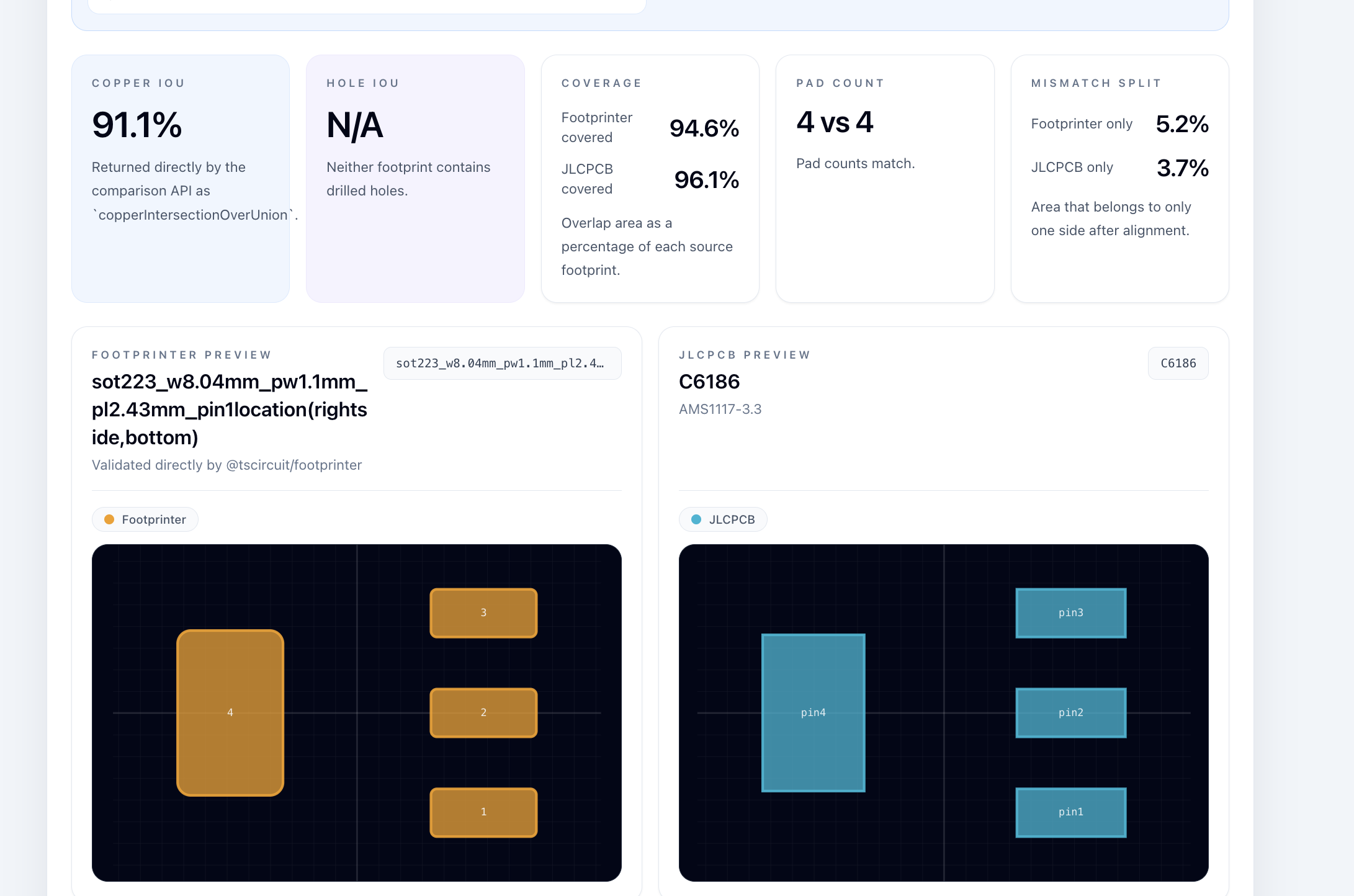Click the orange Footprinter legend dot
This screenshot has height=896, width=1354.
pos(109,519)
